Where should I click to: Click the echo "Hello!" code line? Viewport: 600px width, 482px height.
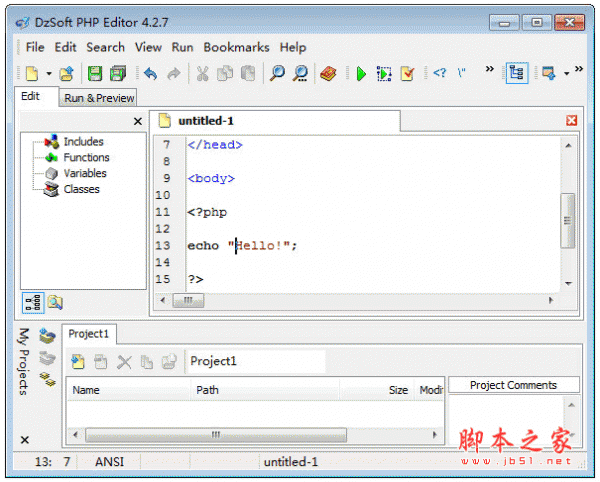pos(242,246)
